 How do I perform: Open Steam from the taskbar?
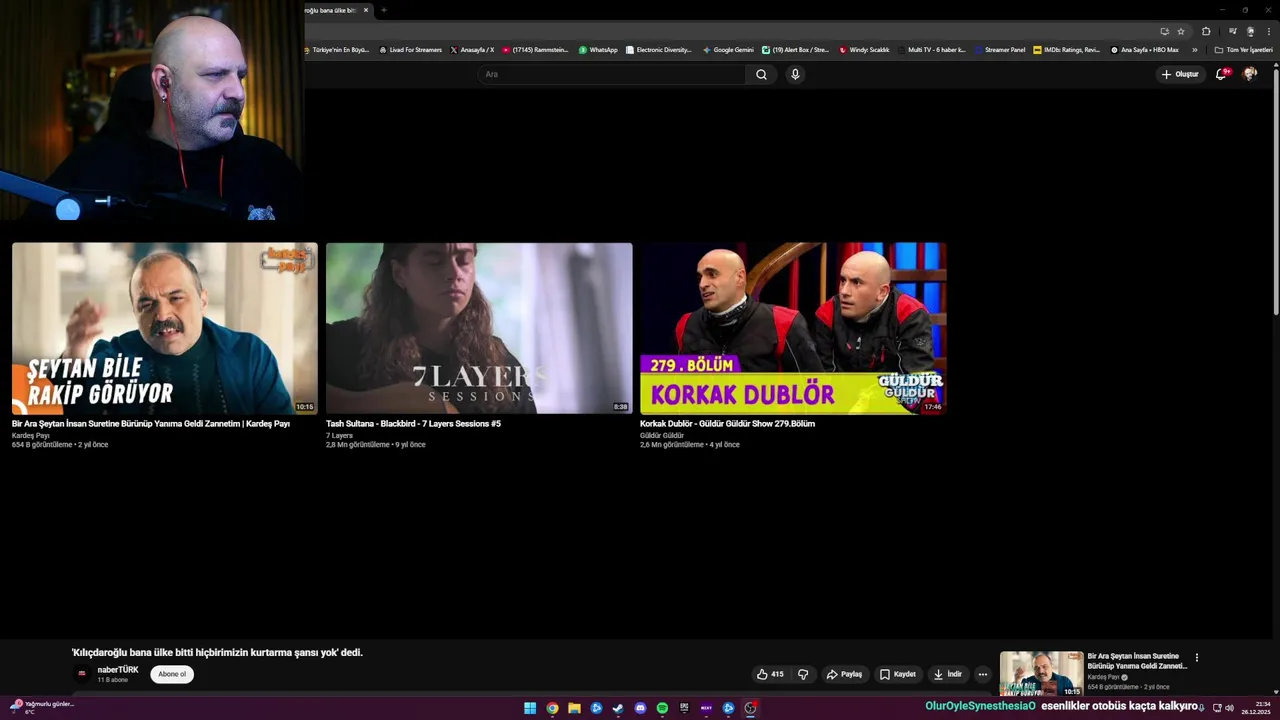618,708
